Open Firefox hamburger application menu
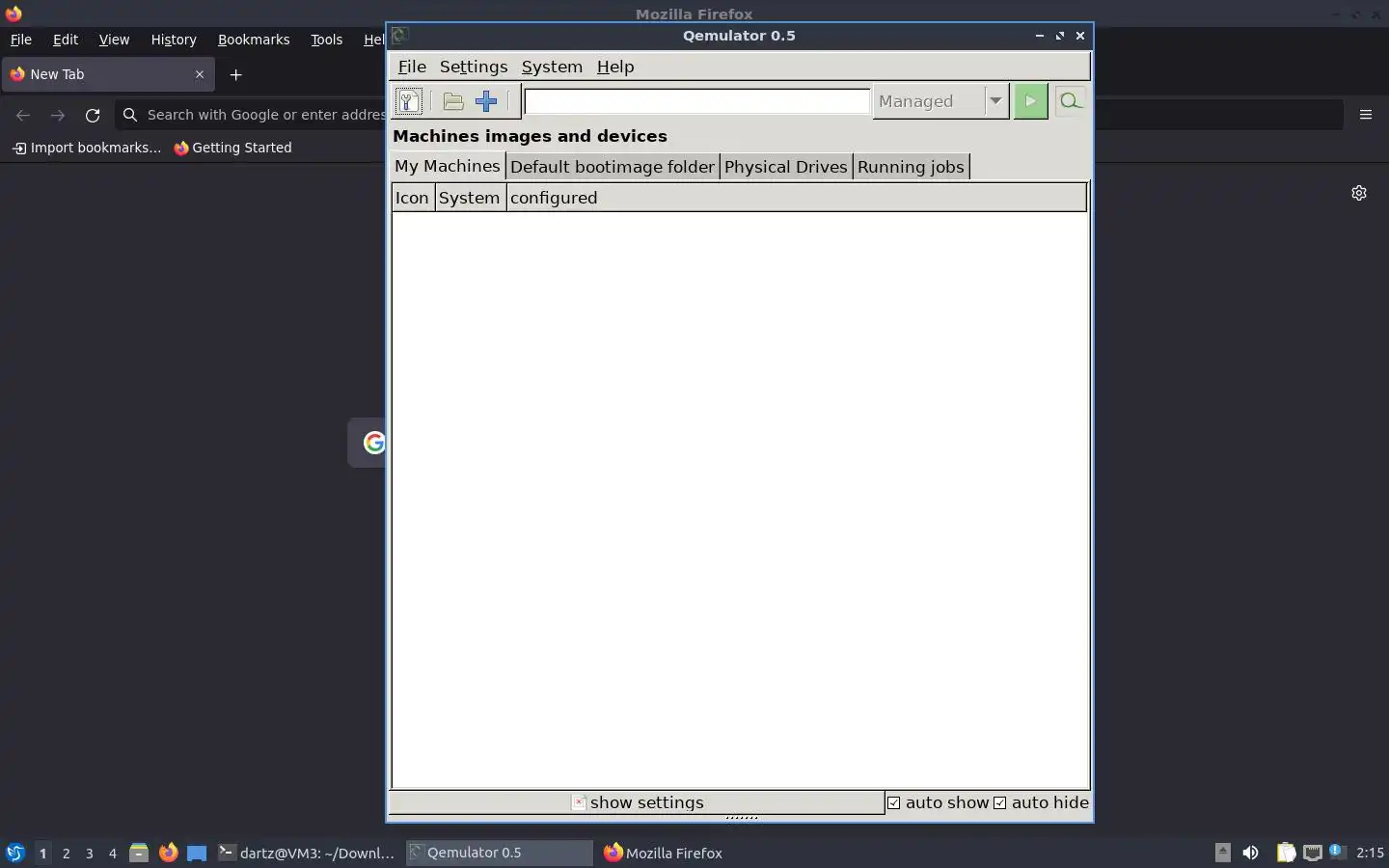The image size is (1389, 868). 1366,115
